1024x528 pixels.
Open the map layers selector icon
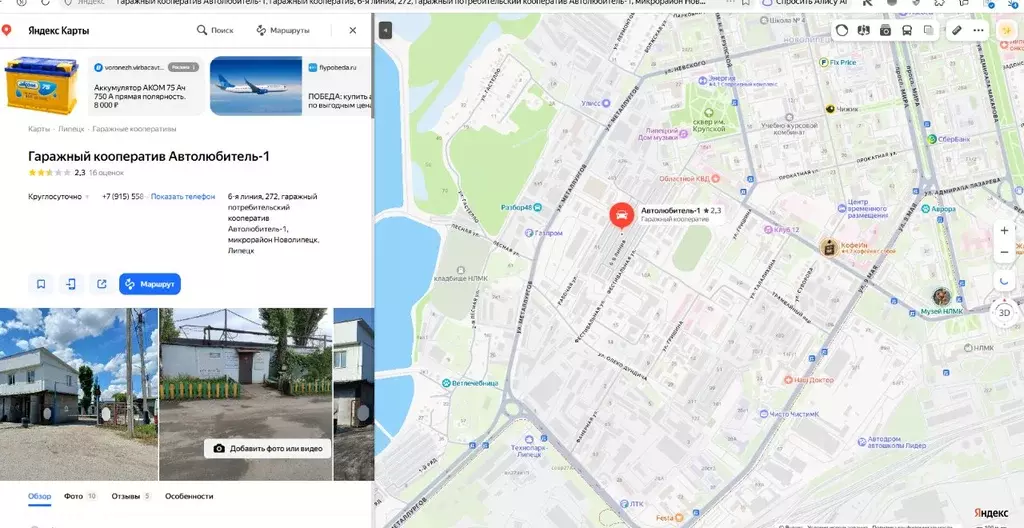pyautogui.click(x=929, y=30)
